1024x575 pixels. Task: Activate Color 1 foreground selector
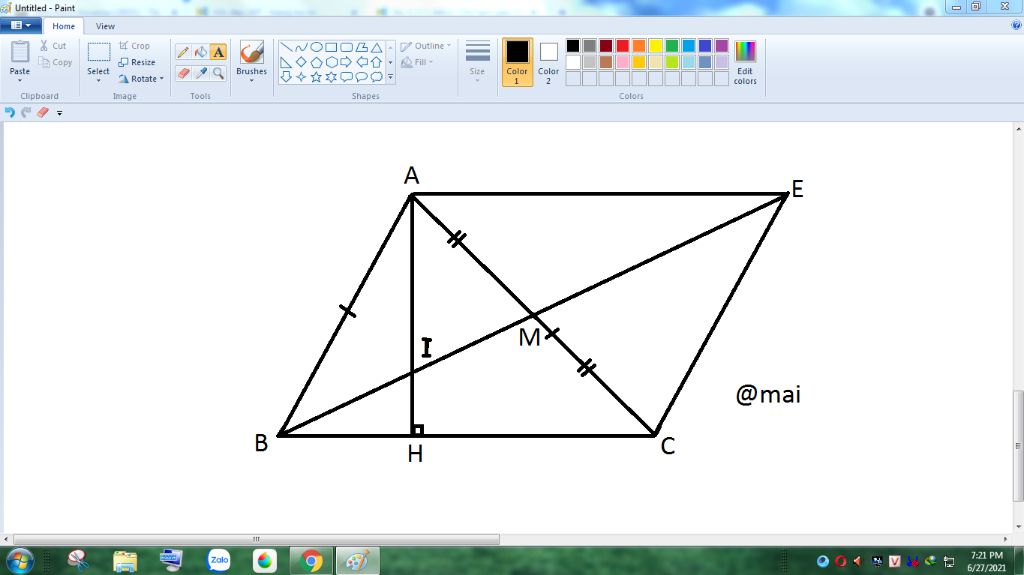[x=517, y=62]
